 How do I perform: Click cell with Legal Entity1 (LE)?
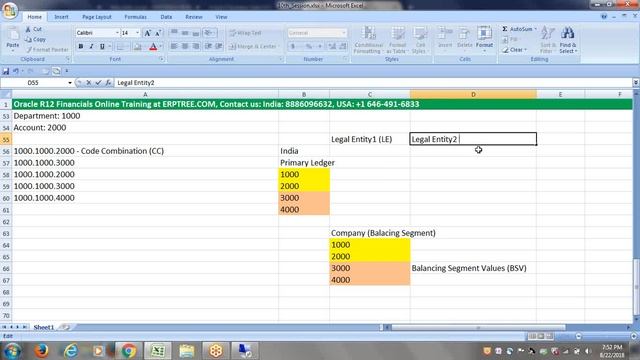click(369, 139)
